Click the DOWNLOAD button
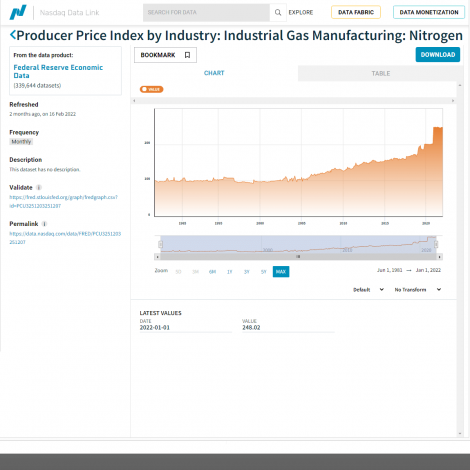470x470 pixels. point(438,55)
